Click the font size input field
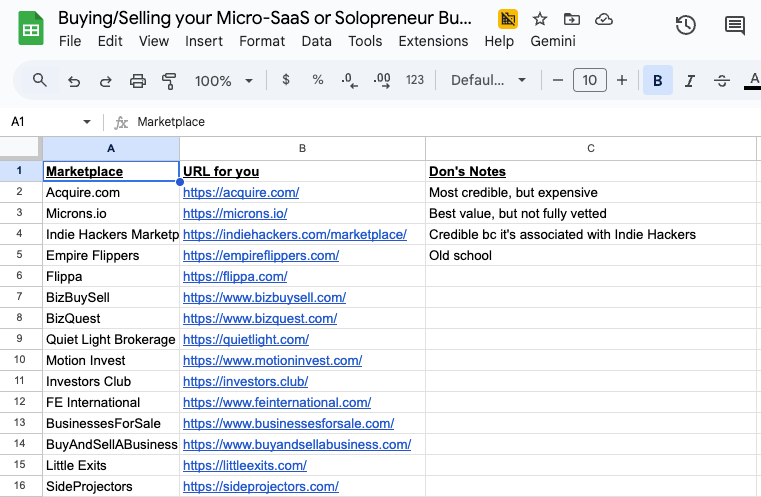 [590, 80]
